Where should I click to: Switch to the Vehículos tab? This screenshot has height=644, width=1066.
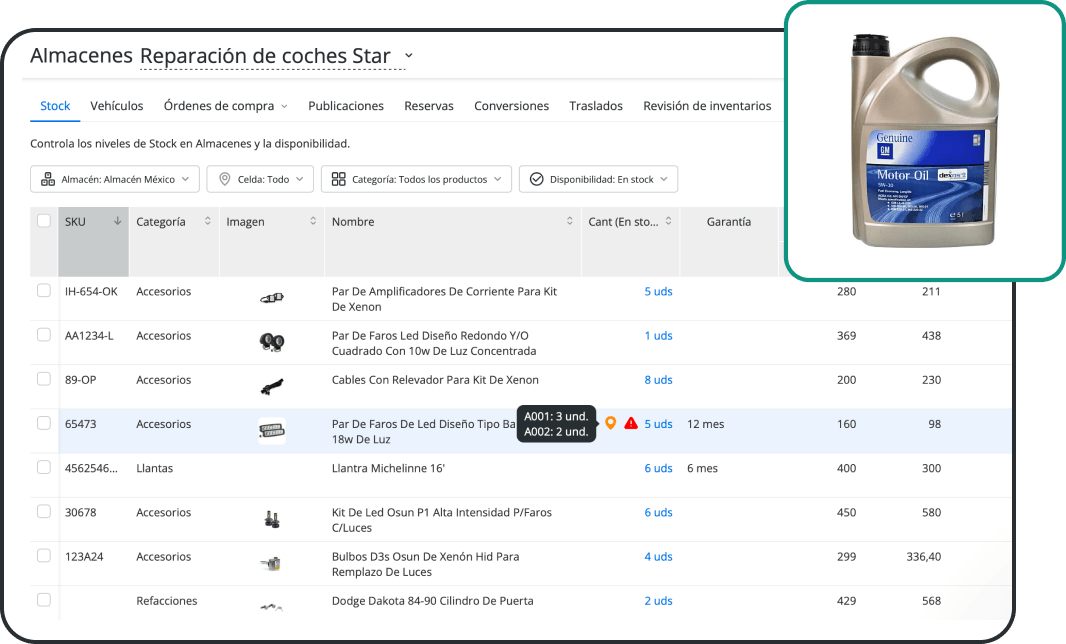[117, 105]
